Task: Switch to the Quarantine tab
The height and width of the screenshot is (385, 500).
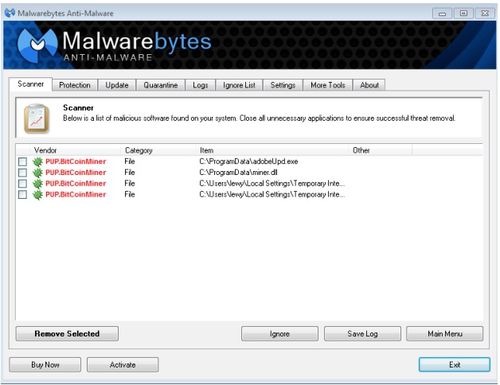Action: tap(161, 85)
